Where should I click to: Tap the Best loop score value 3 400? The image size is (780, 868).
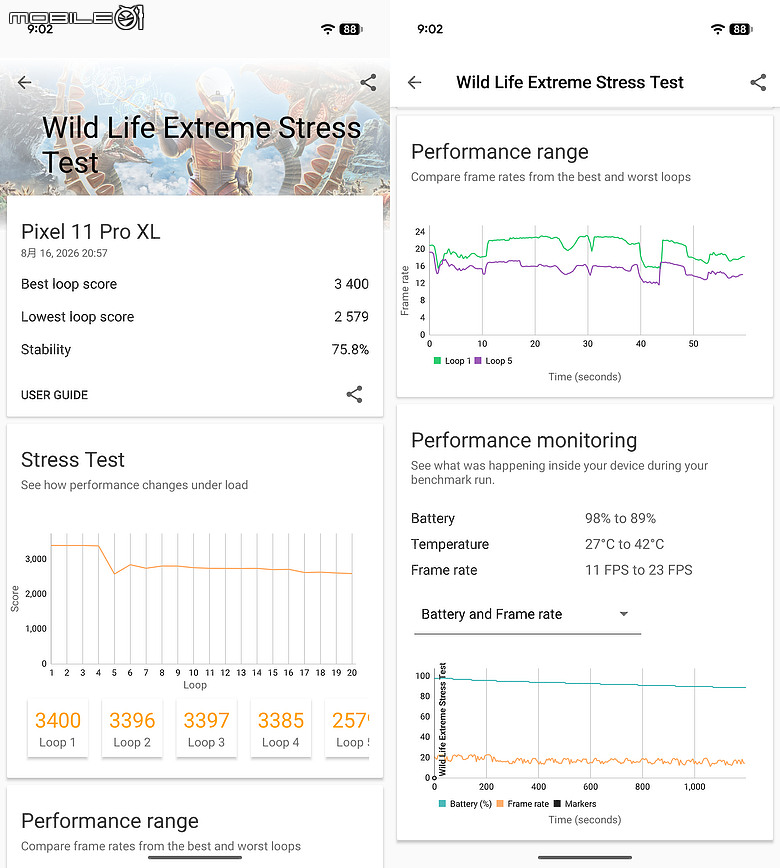[351, 284]
